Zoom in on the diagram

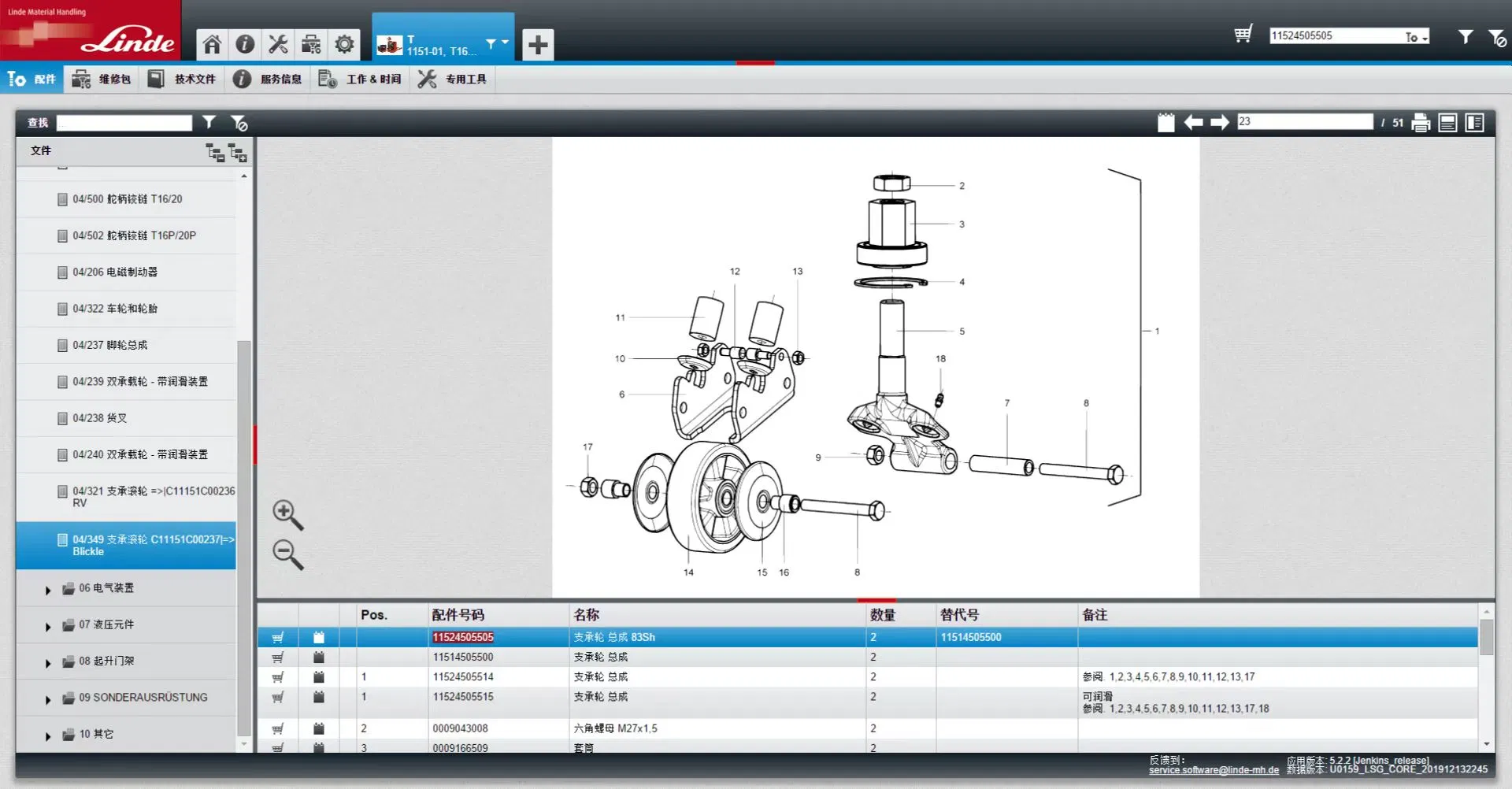[287, 514]
